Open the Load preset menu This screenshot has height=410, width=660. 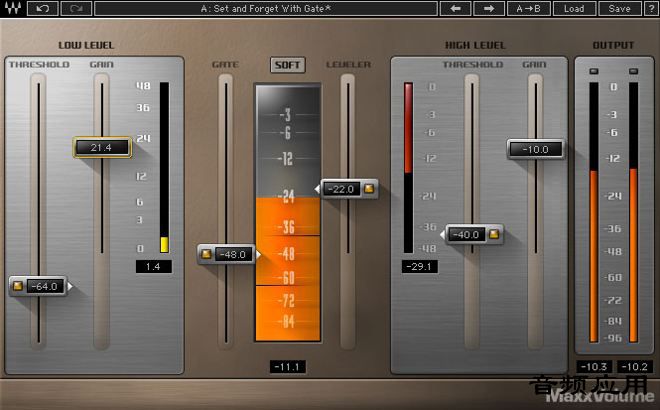574,8
